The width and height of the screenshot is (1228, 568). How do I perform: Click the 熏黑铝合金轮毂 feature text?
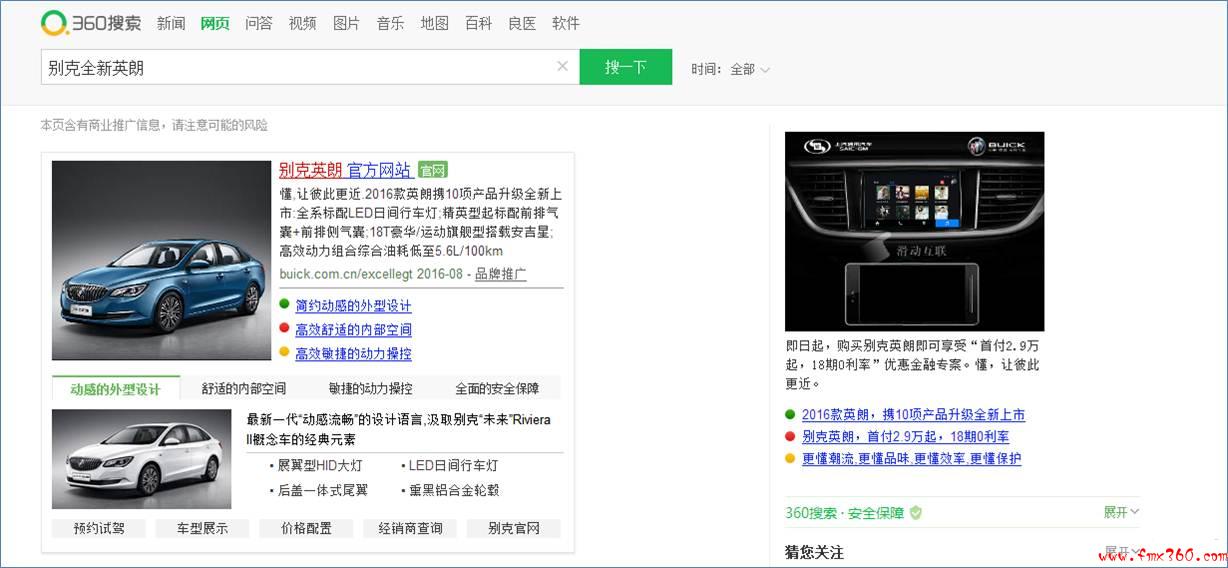(x=453, y=490)
